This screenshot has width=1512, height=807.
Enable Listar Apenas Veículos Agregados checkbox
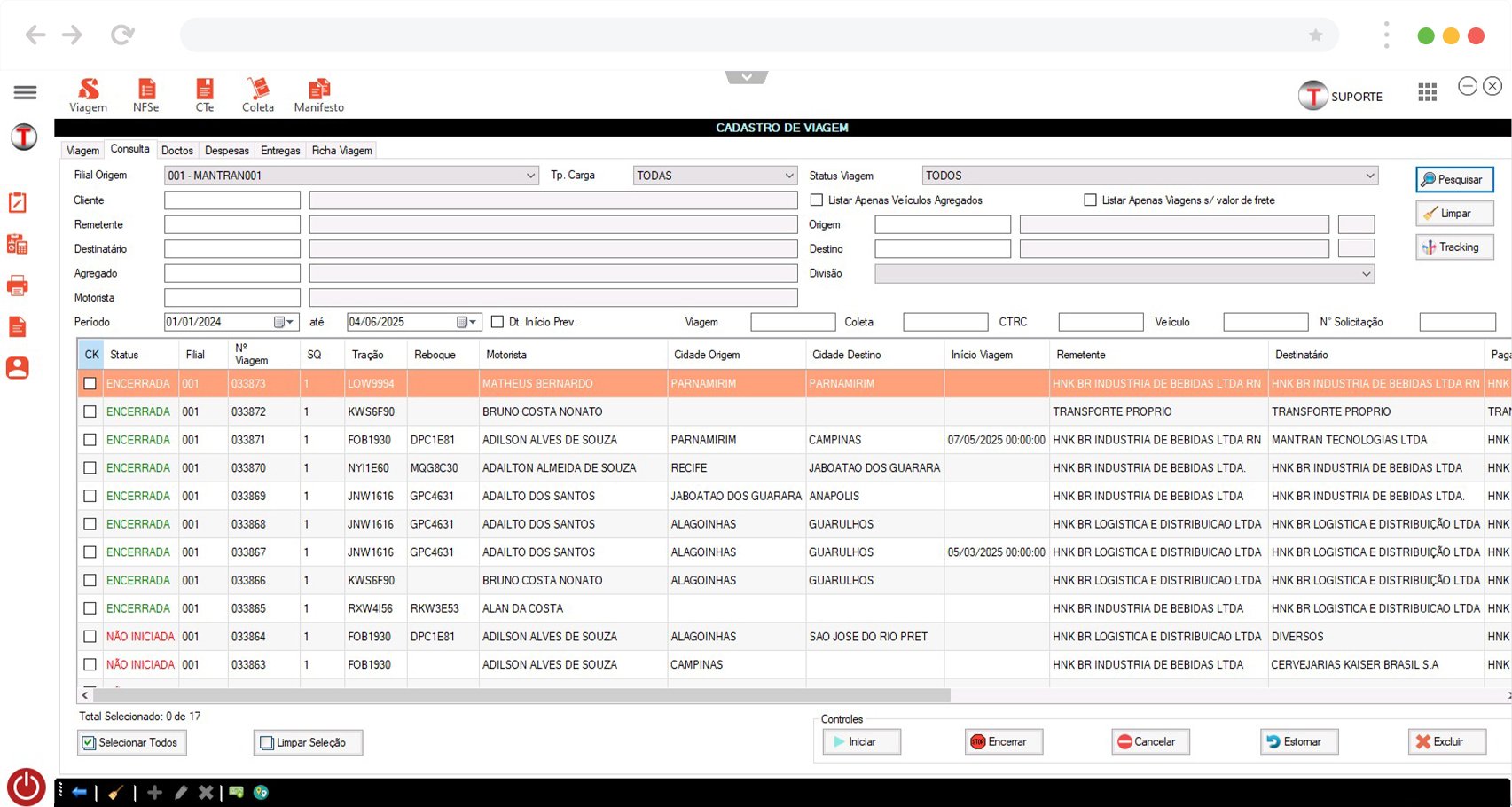(817, 200)
